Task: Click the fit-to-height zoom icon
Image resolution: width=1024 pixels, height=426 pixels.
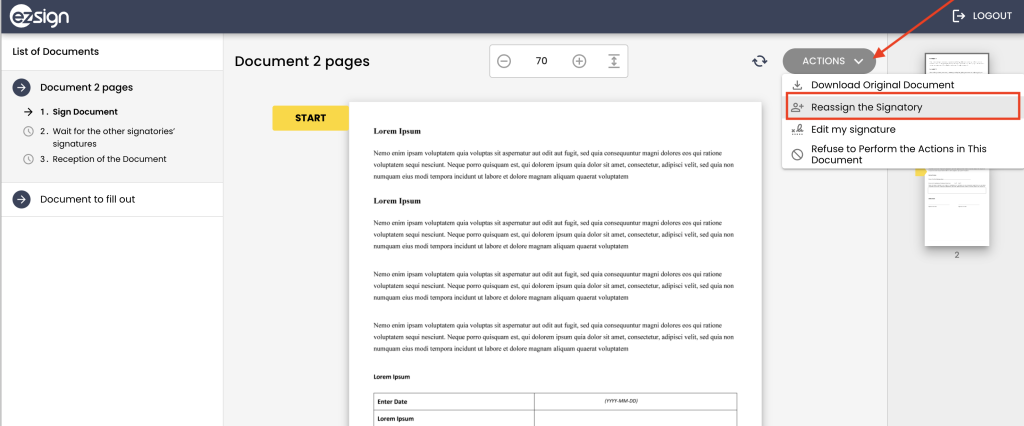Action: point(613,61)
